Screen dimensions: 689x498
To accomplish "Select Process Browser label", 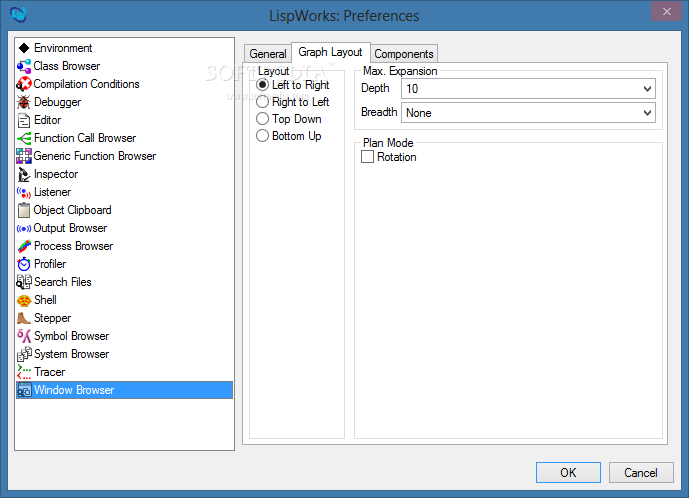I will (73, 246).
